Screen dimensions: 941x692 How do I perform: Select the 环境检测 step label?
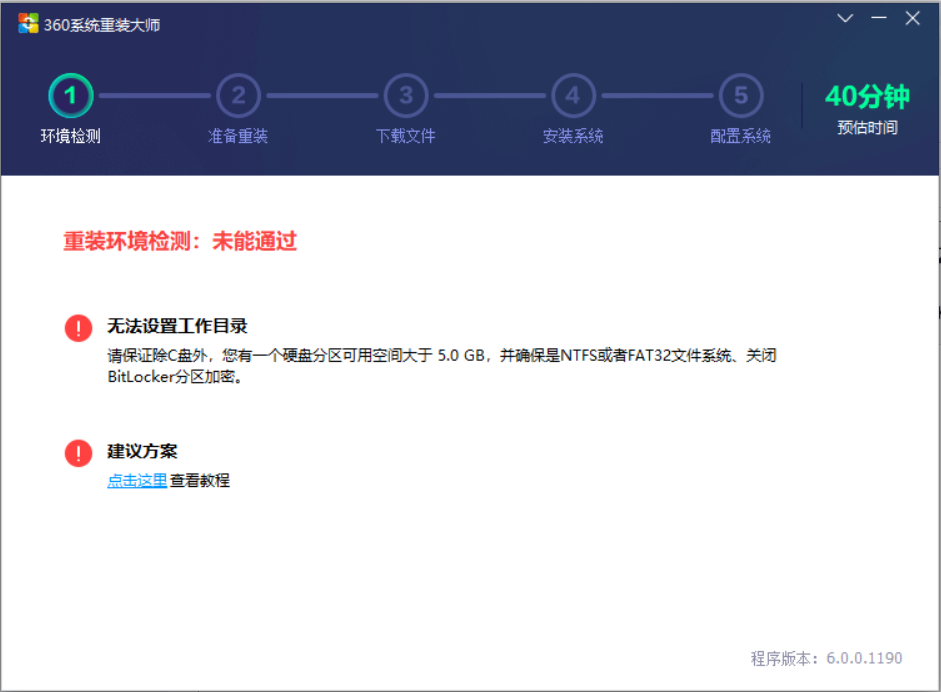[x=71, y=136]
